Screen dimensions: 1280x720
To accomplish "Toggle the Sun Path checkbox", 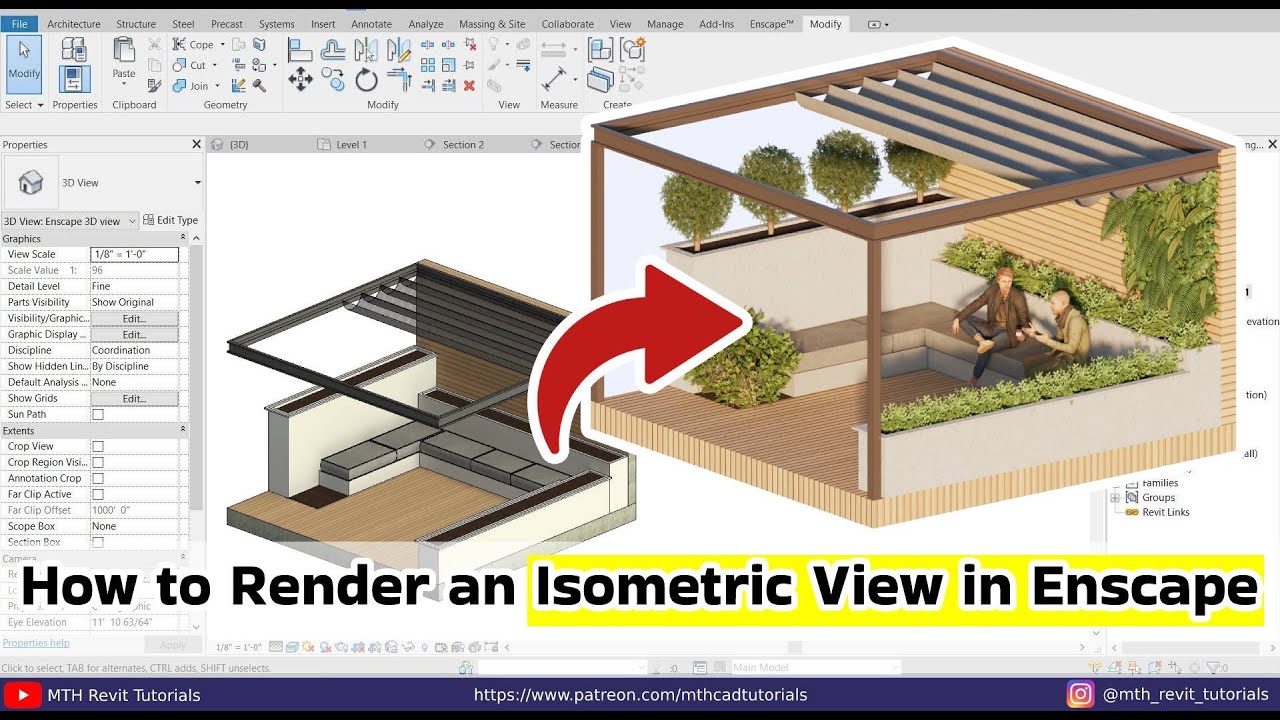I will point(98,414).
